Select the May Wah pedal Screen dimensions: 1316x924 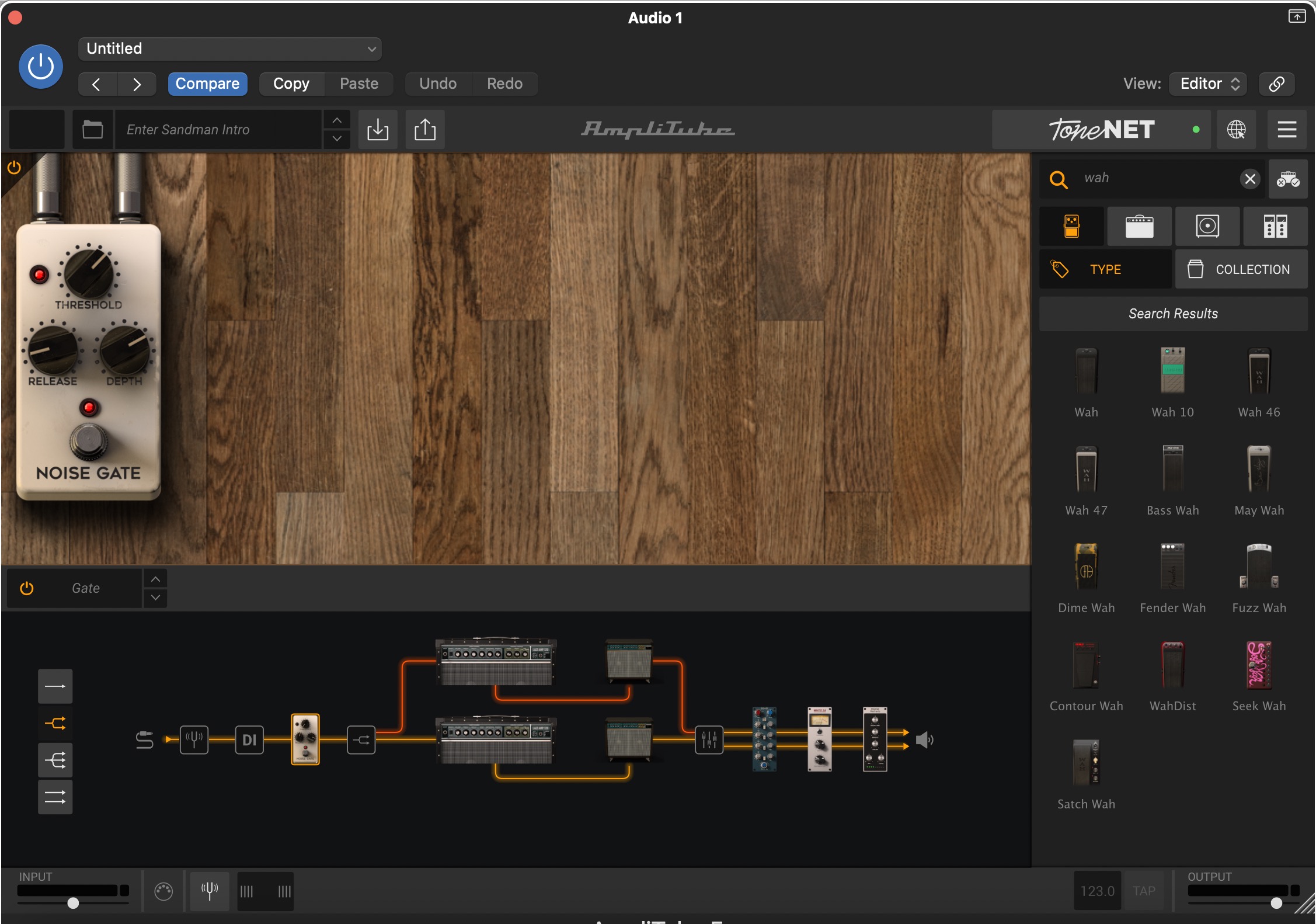click(x=1259, y=469)
